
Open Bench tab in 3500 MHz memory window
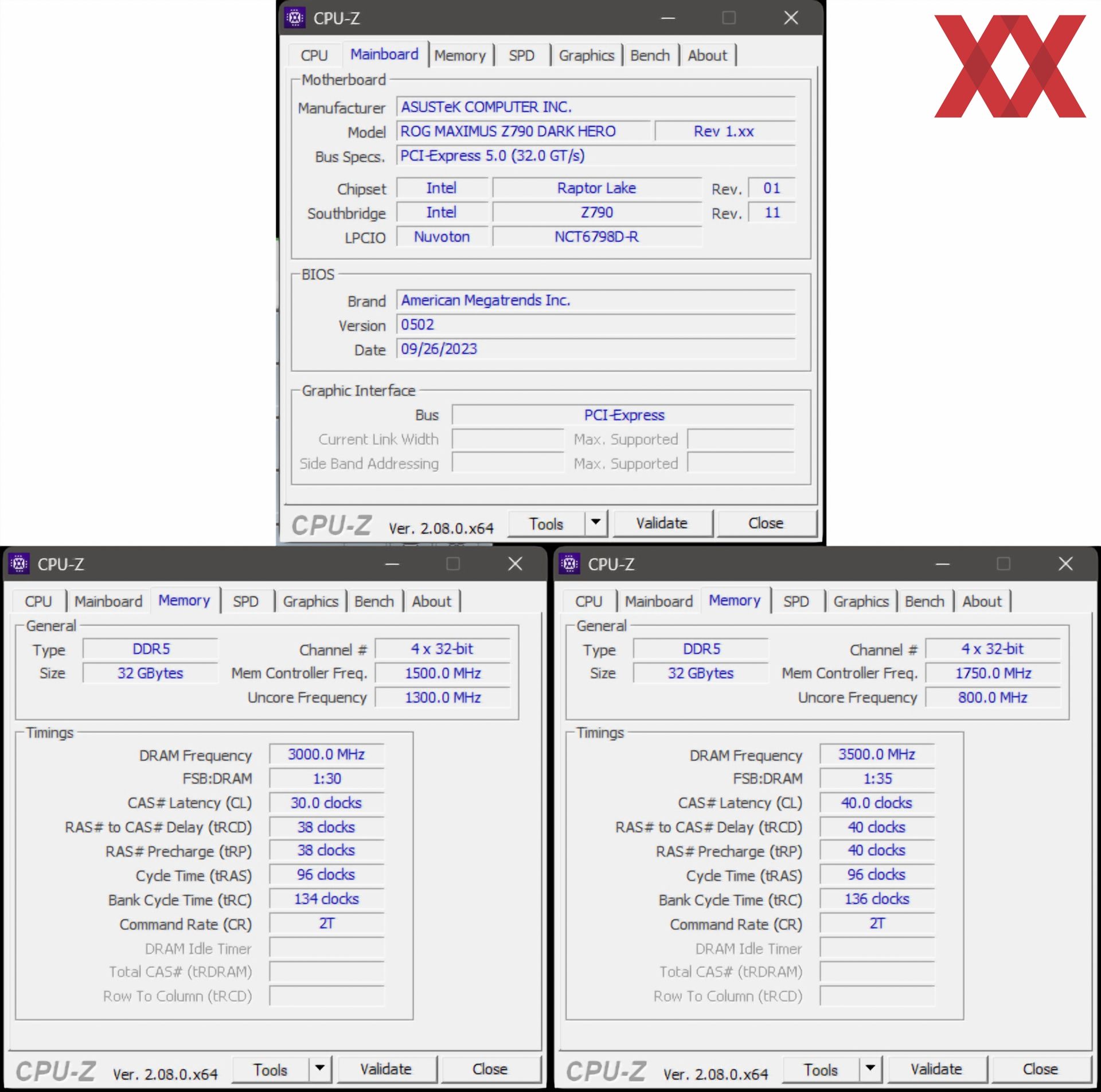coord(924,601)
